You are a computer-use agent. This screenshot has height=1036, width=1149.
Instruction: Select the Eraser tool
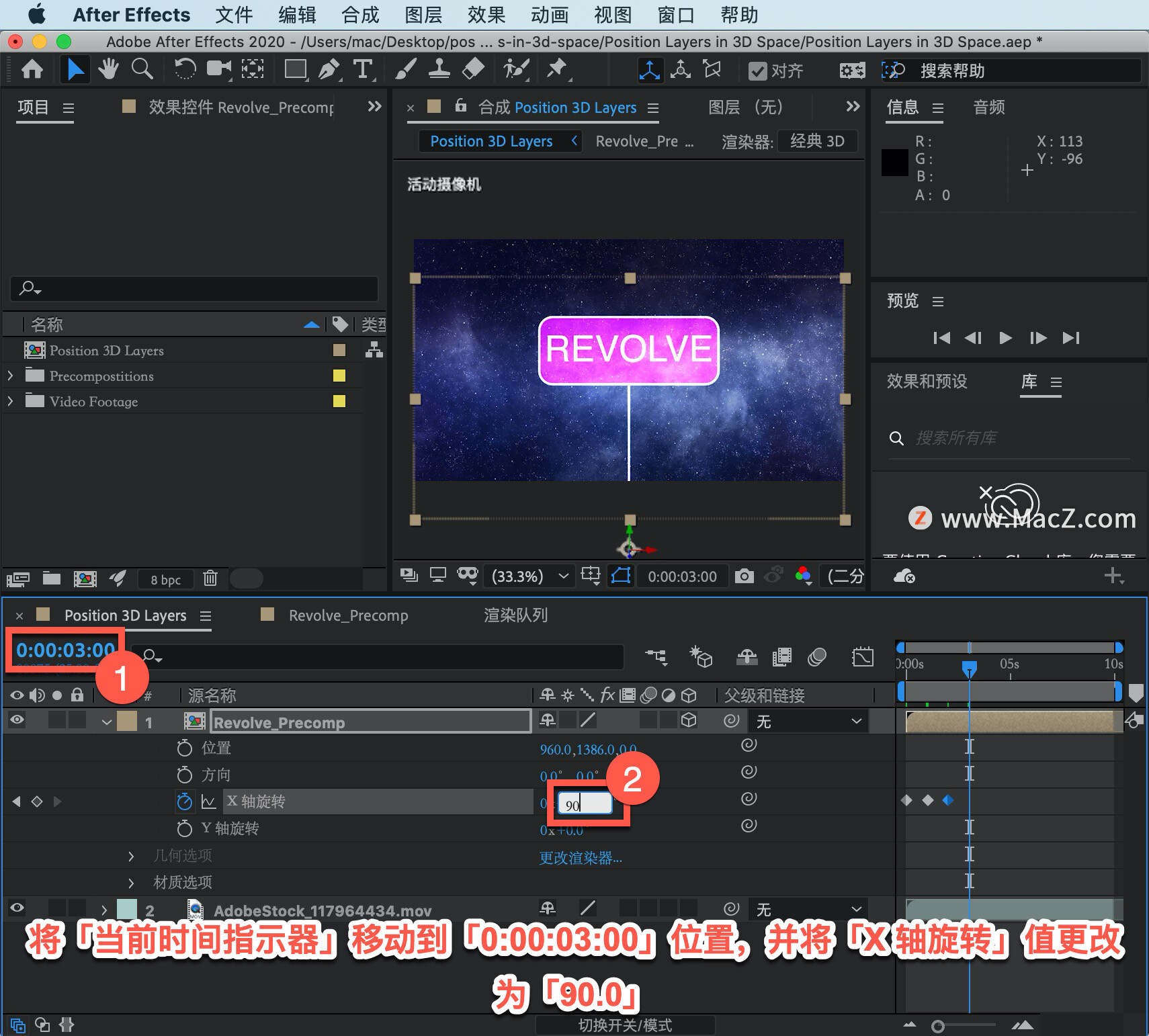click(474, 69)
